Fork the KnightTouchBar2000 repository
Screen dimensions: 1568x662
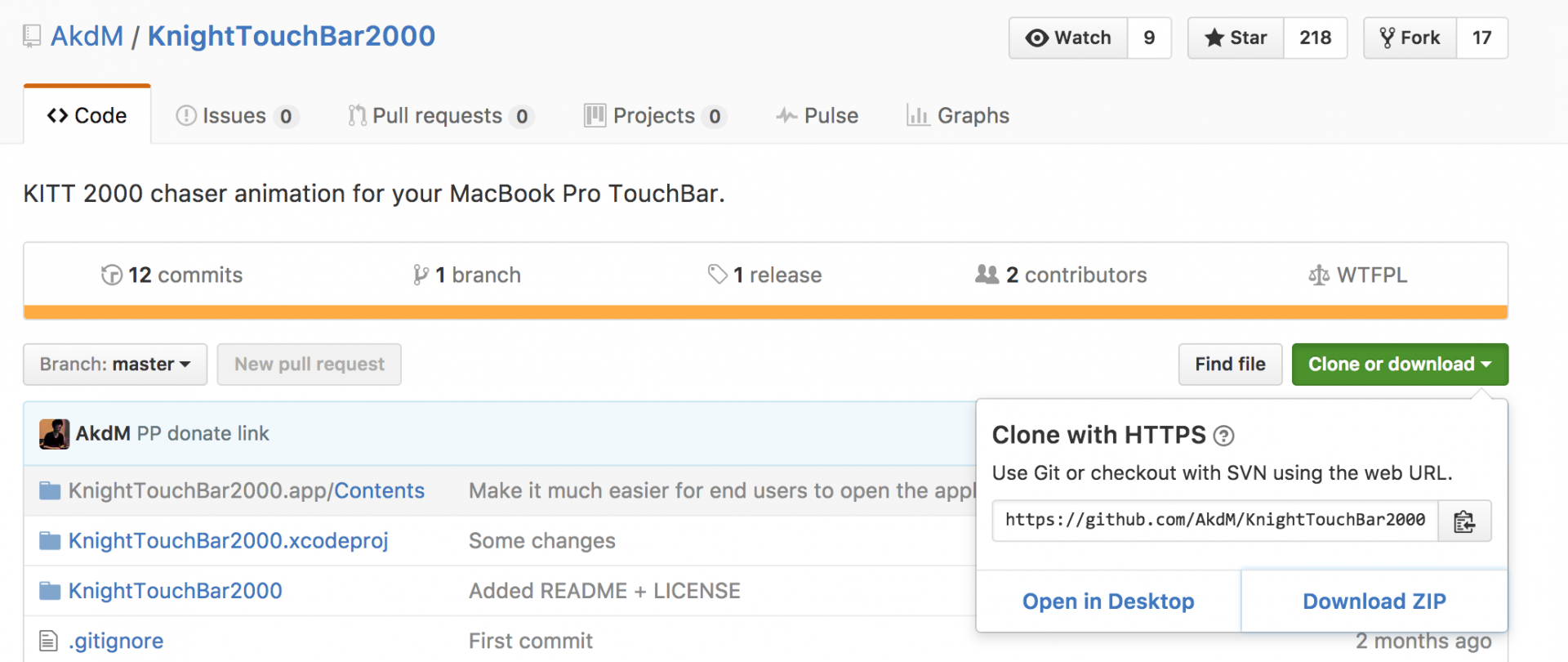1410,38
